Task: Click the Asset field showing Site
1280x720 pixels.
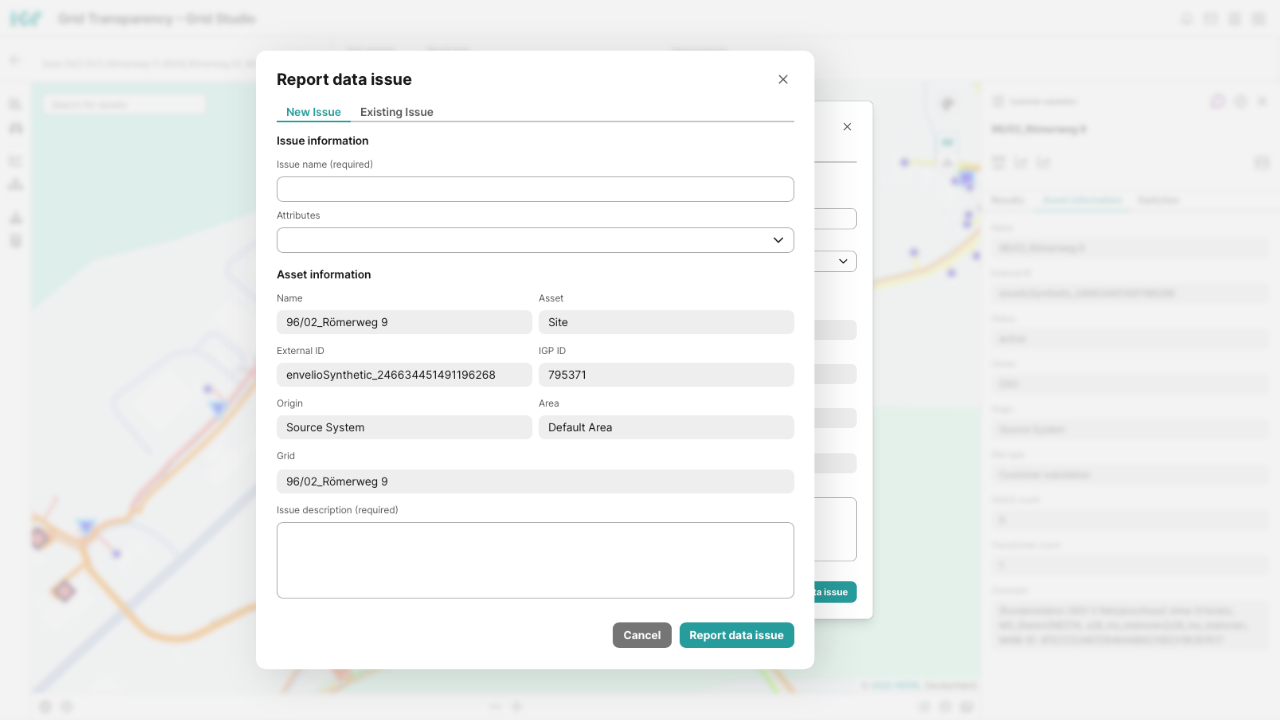Action: pos(666,322)
